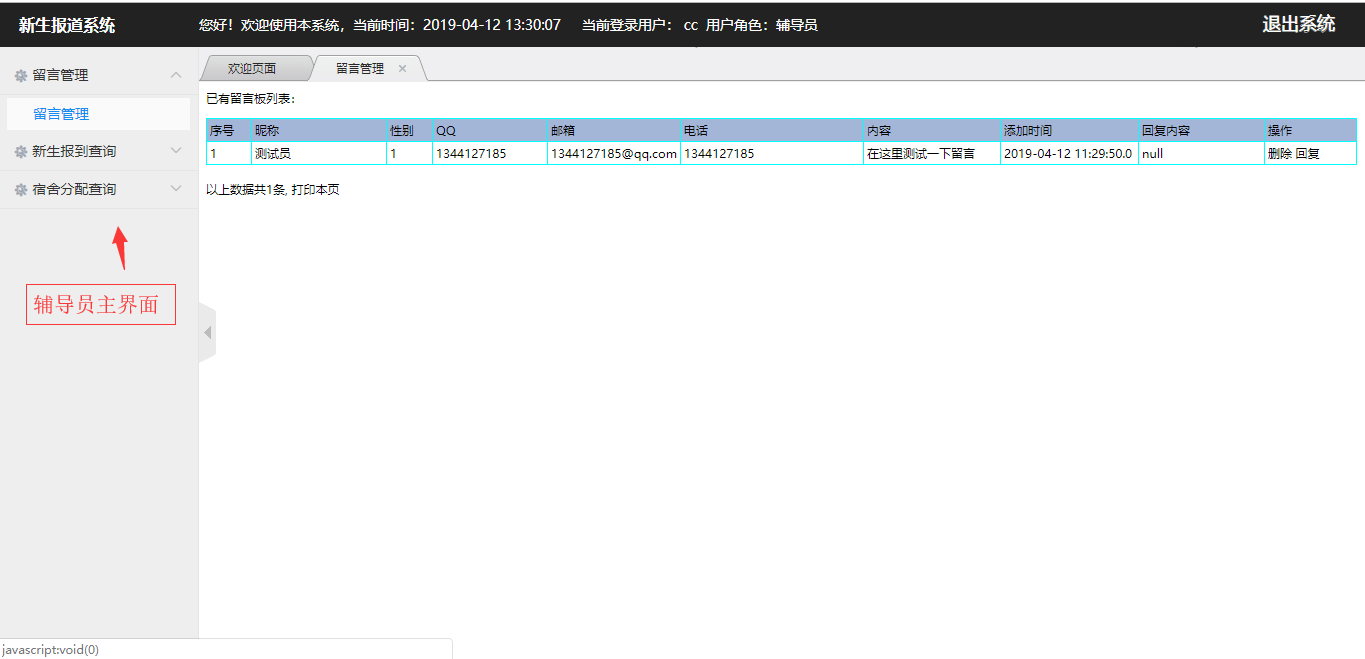Click the 测试员 nickname cell
Image resolution: width=1365 pixels, height=659 pixels.
[x=273, y=154]
